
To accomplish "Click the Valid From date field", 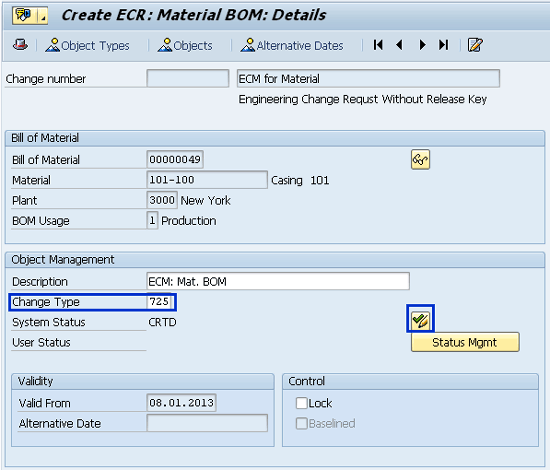I will point(181,403).
